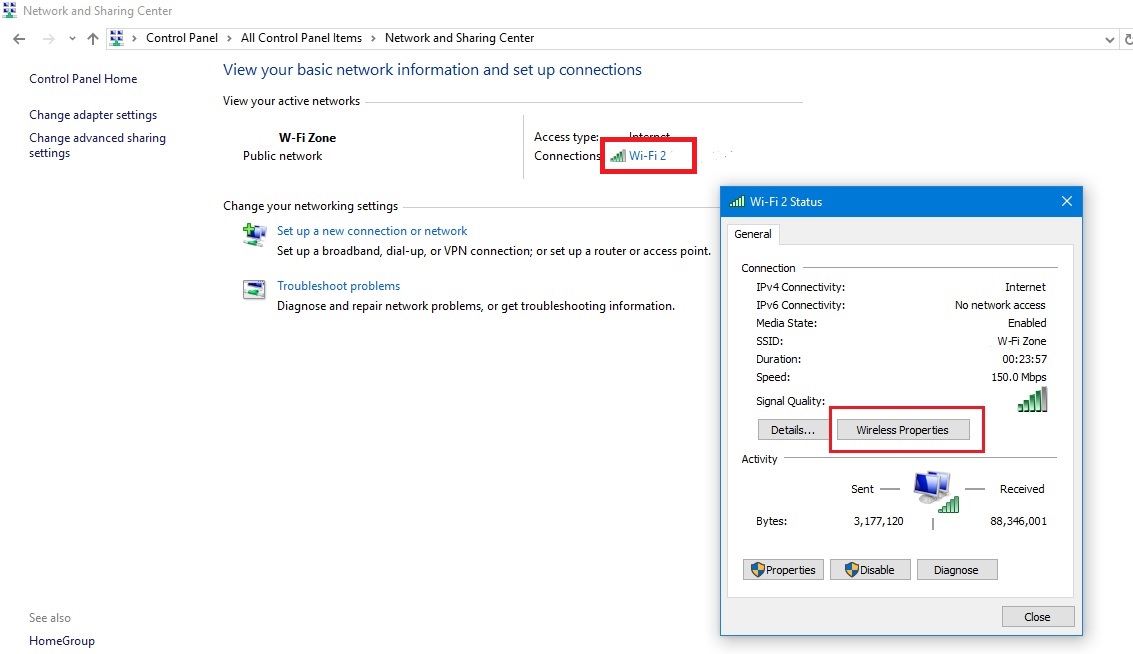Click the up arrow to parent folder
Image resolution: width=1133 pixels, height=654 pixels.
coord(93,39)
